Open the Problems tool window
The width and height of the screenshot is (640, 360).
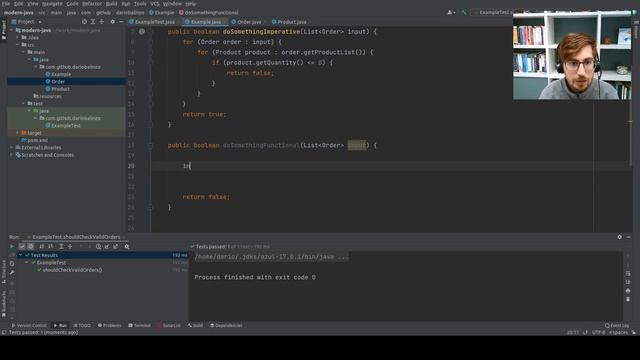109,326
